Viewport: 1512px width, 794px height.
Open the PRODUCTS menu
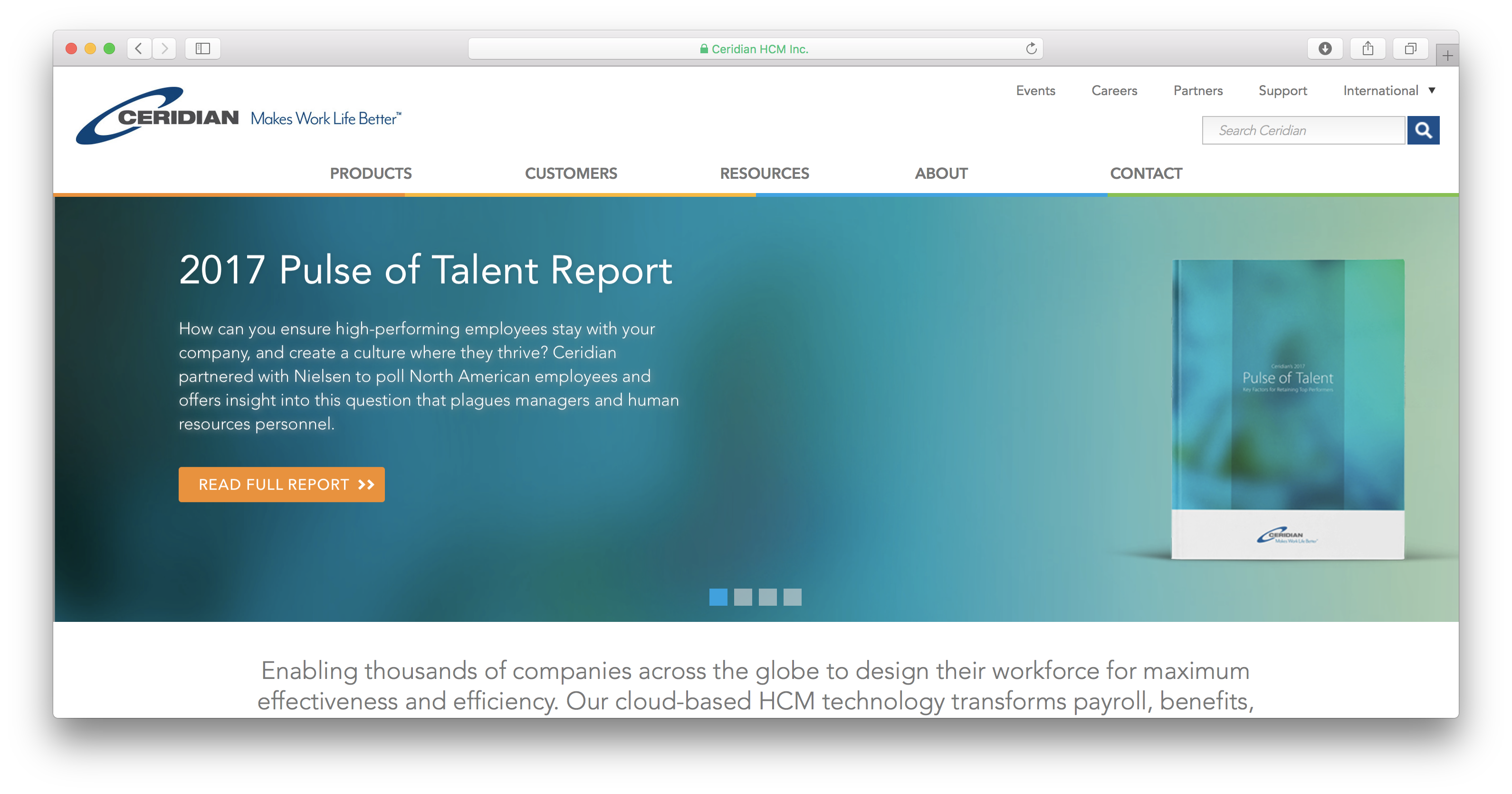point(370,173)
